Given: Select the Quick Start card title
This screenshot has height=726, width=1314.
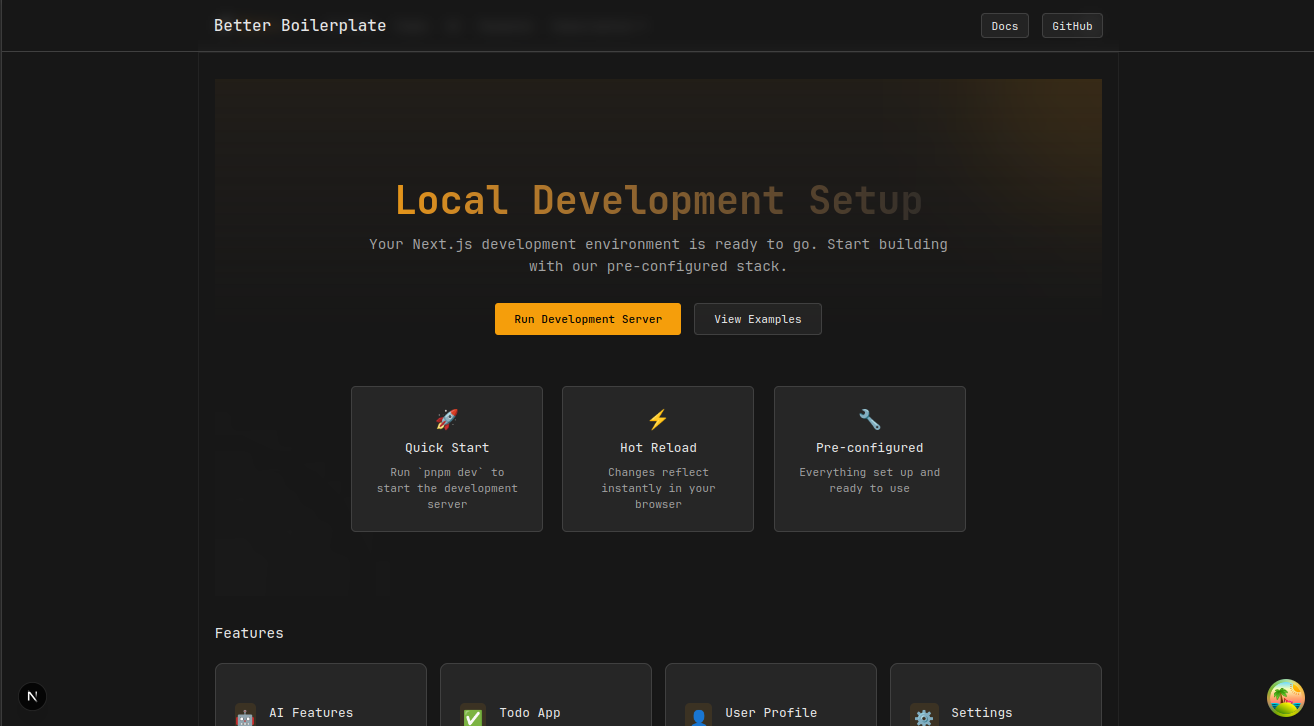Looking at the screenshot, I should click(447, 448).
